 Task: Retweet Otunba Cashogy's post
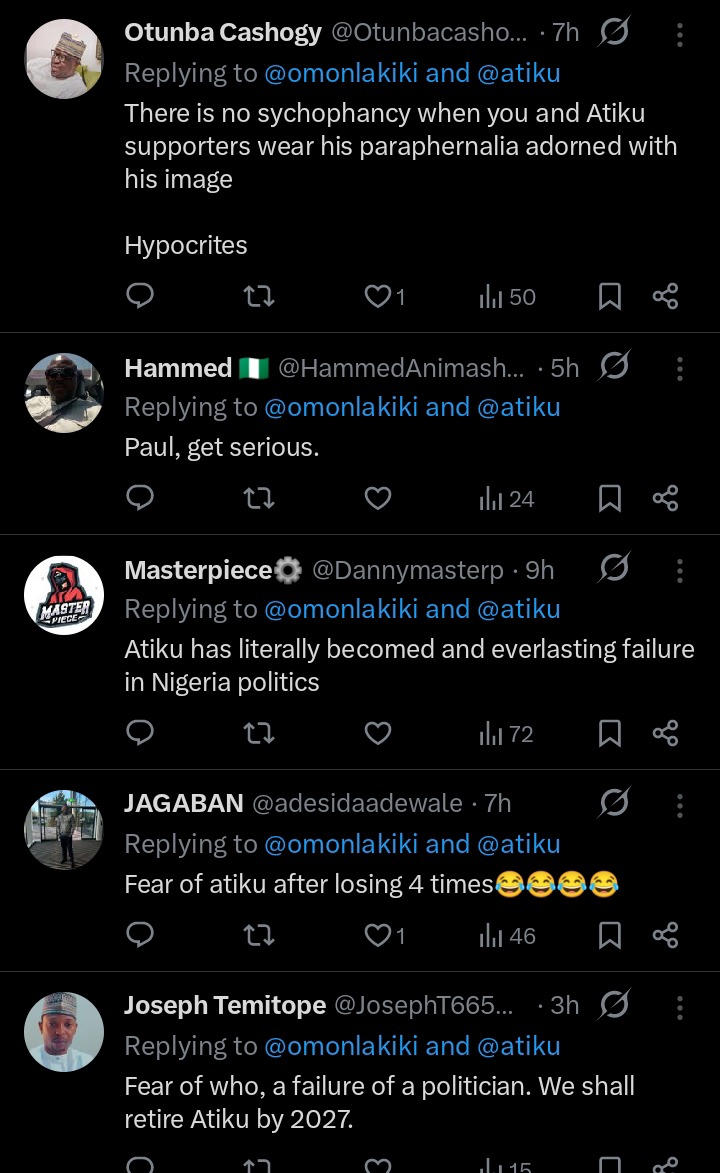(x=259, y=296)
